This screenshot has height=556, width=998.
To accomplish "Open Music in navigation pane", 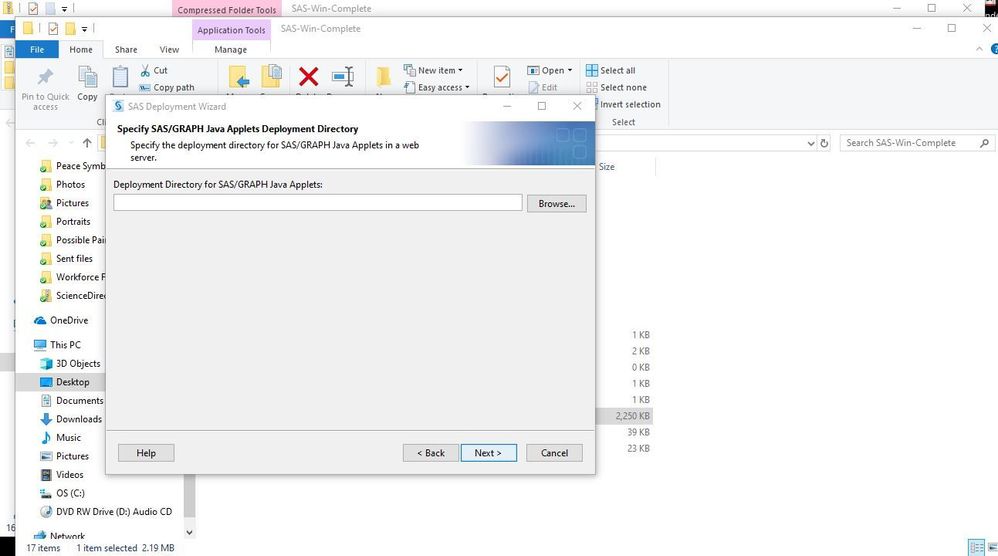I will (68, 438).
